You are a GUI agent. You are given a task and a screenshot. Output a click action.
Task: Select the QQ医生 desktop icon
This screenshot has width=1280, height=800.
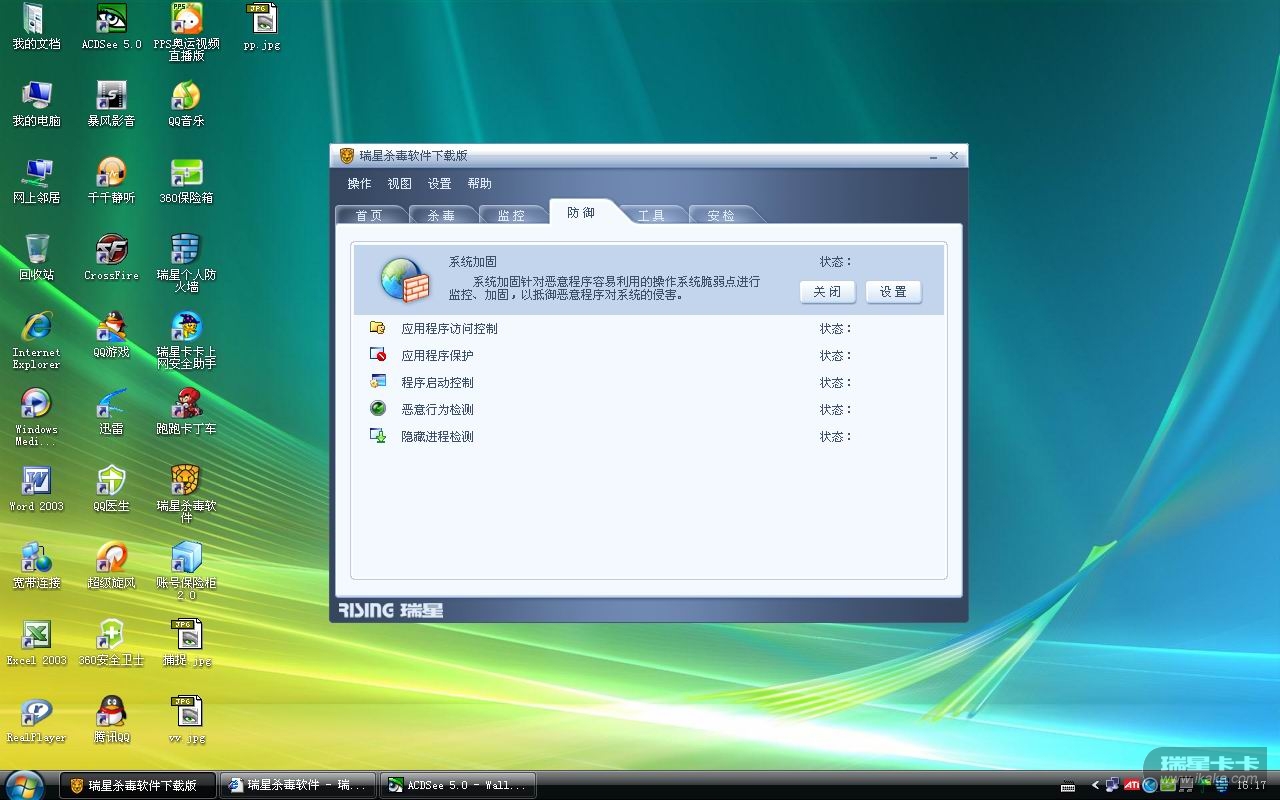tap(111, 489)
